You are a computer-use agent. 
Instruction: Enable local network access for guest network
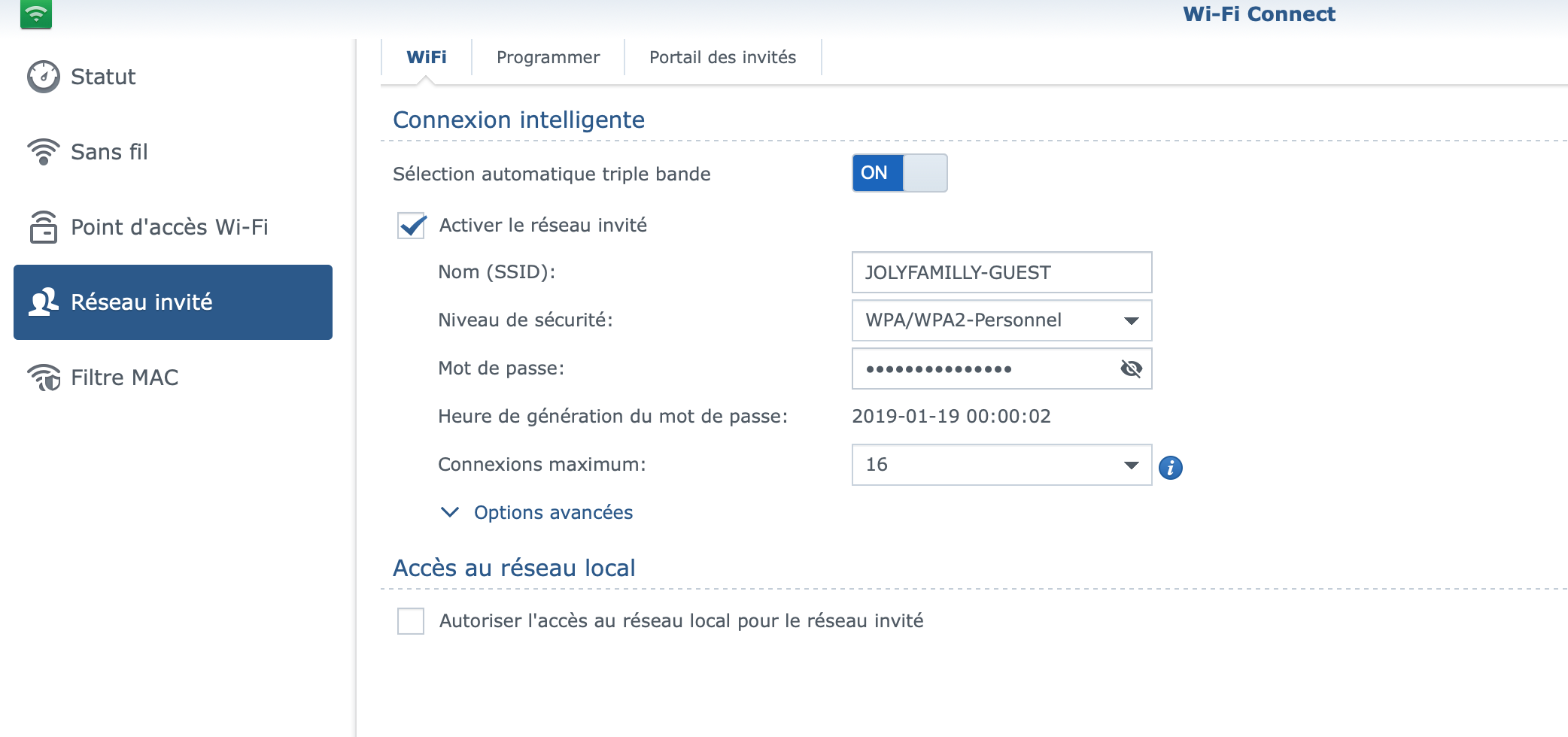click(x=411, y=621)
